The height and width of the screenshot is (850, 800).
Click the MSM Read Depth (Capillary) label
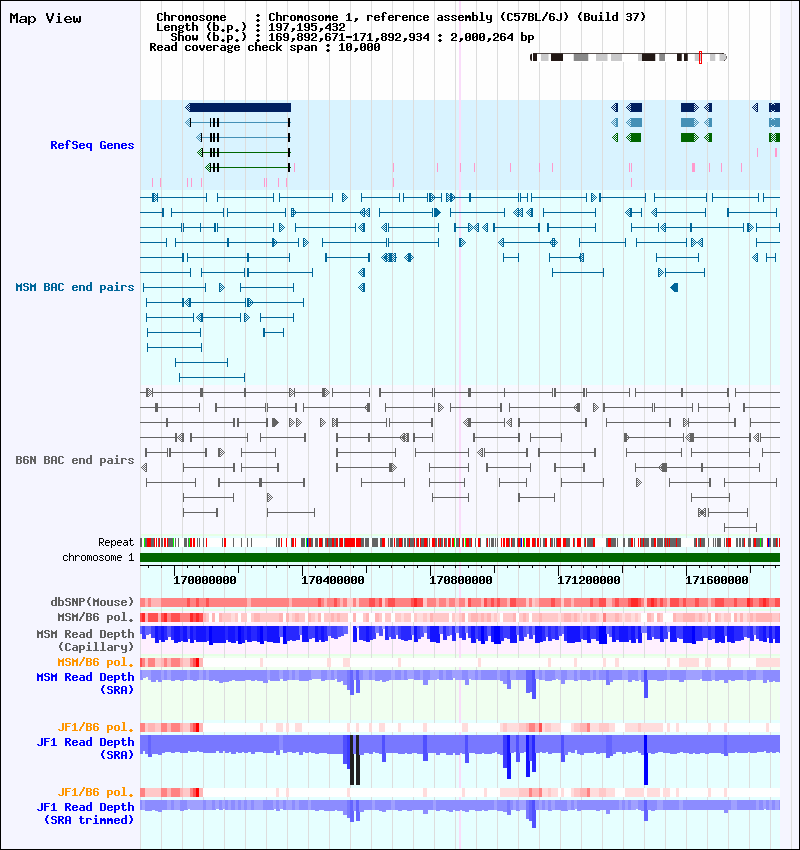(85, 640)
